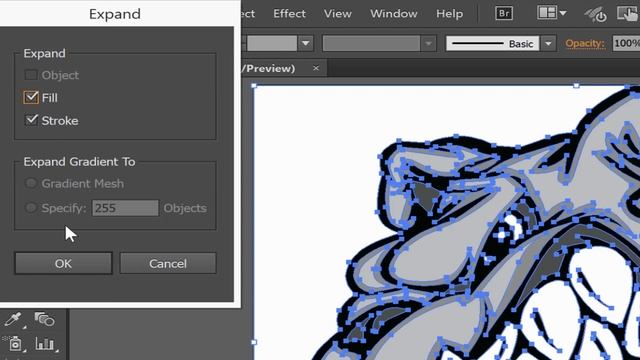Cancel the Expand dialog
This screenshot has width=640, height=360.
168,263
